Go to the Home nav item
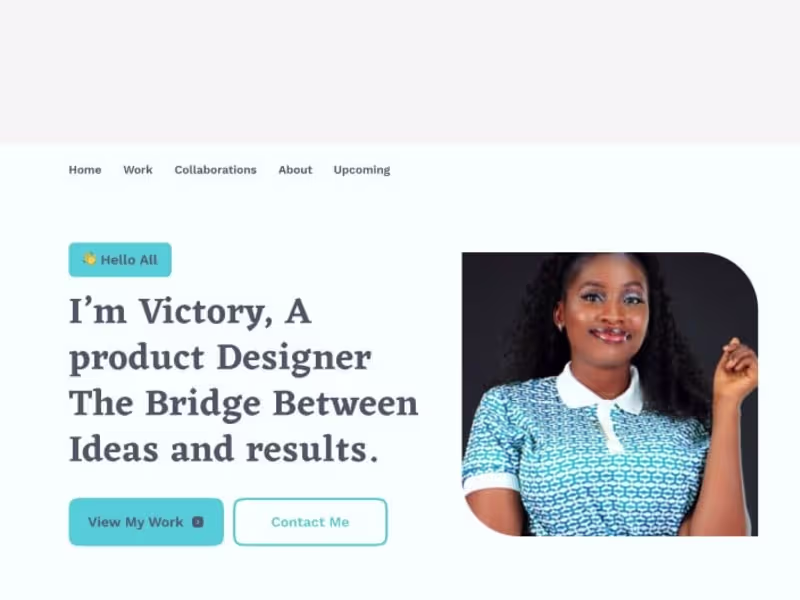Viewport: 800px width, 600px height. [85, 170]
